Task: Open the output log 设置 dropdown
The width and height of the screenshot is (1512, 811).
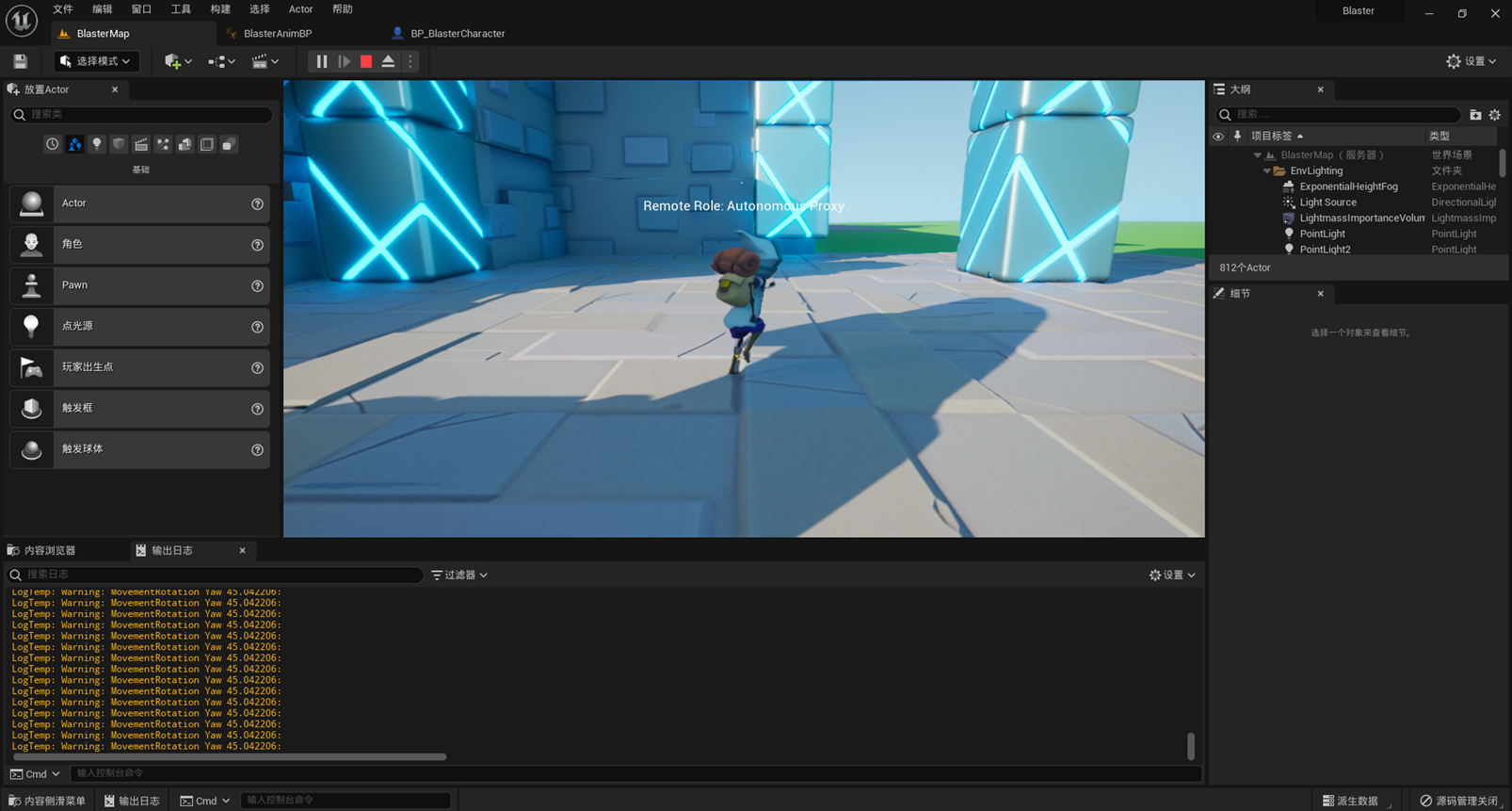Action: (1172, 575)
